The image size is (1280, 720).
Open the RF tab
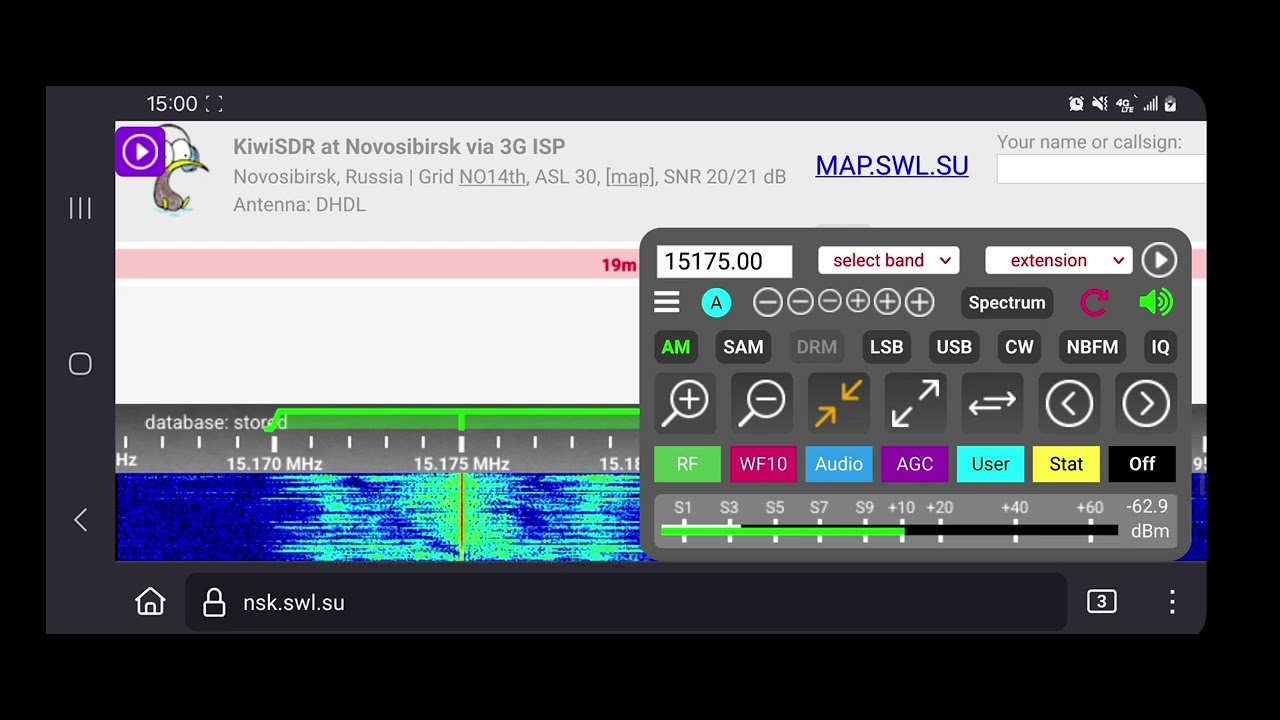click(x=687, y=464)
